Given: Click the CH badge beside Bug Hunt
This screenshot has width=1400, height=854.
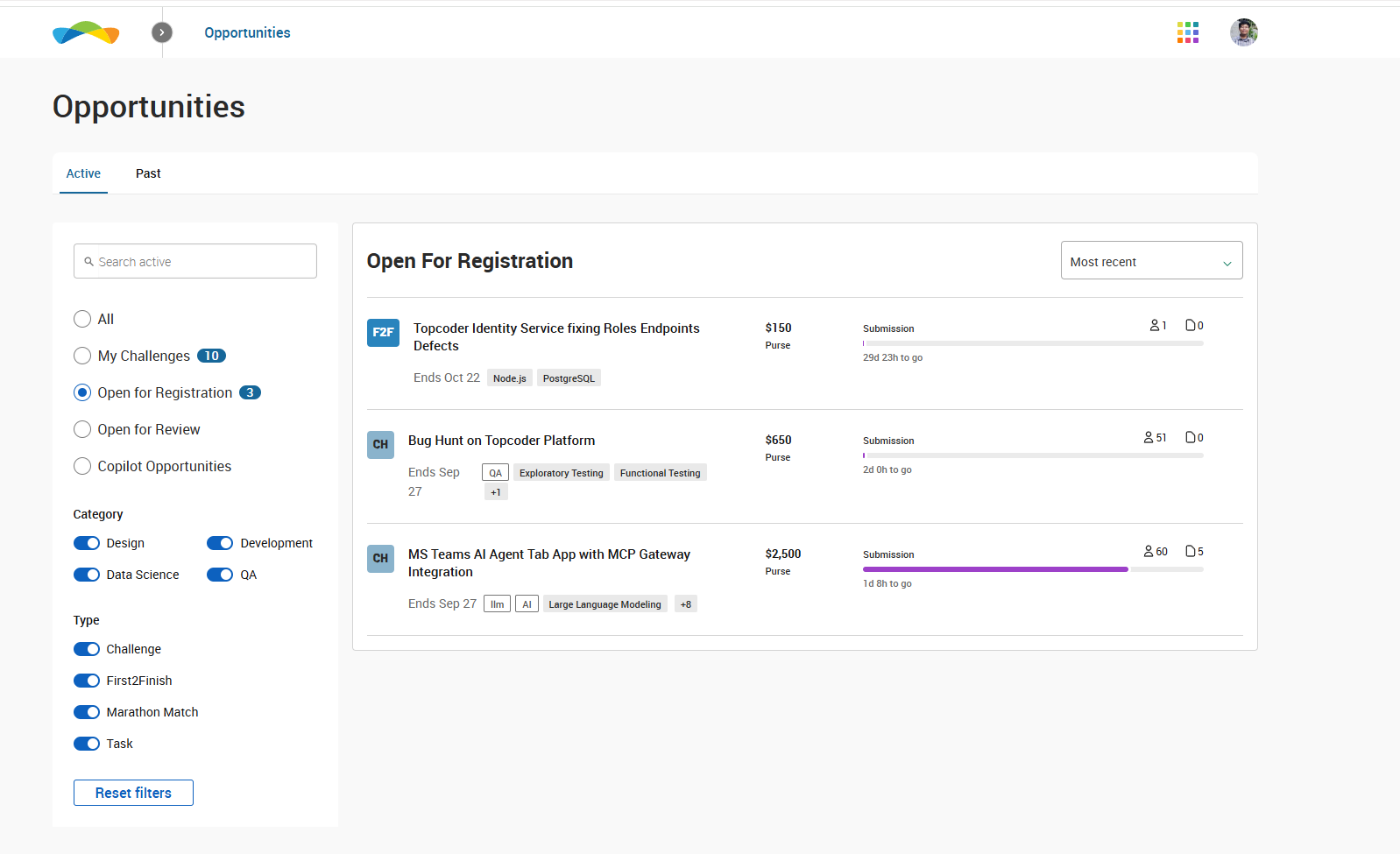Looking at the screenshot, I should [380, 444].
